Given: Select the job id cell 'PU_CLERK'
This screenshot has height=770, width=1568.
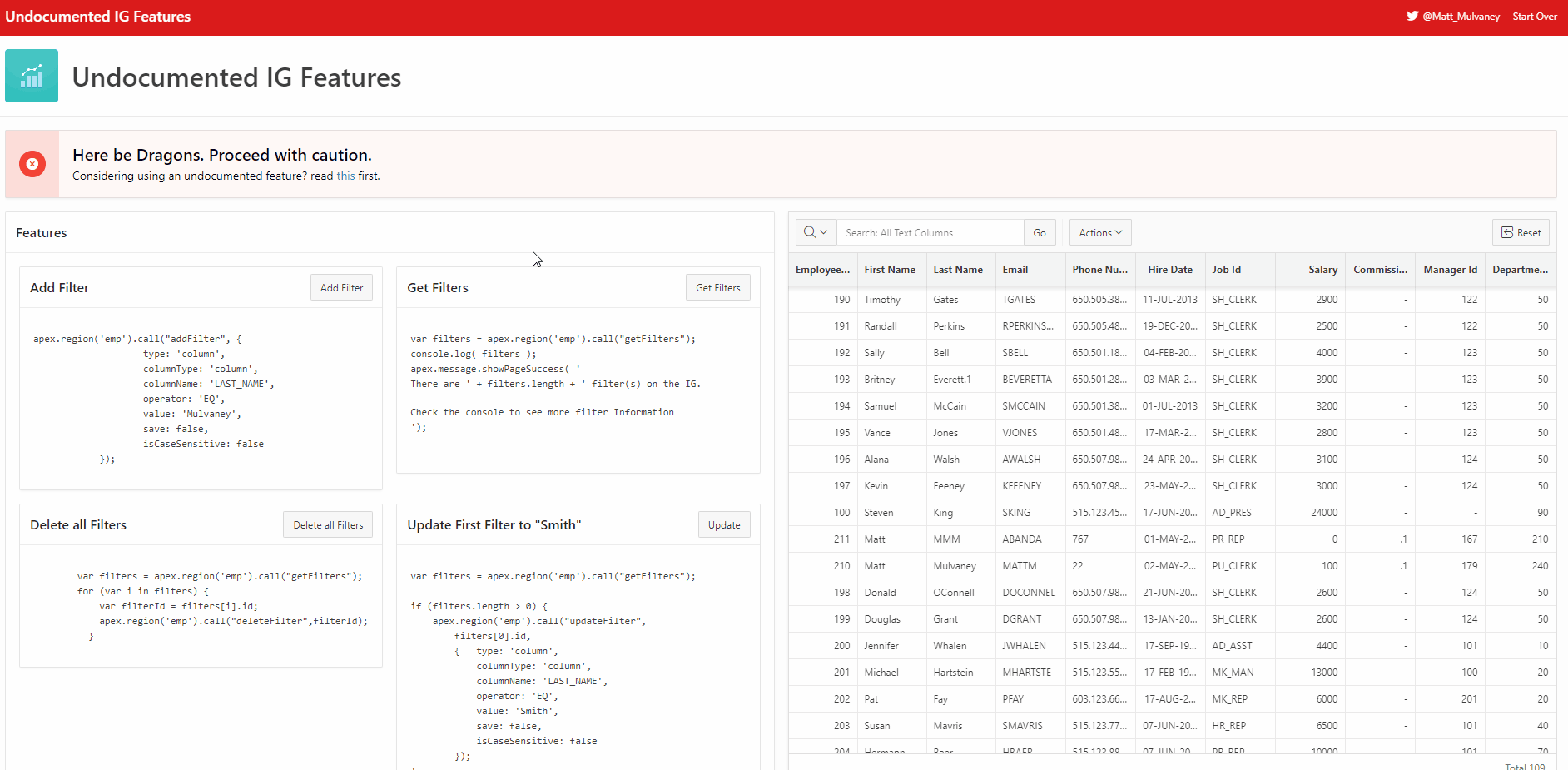Looking at the screenshot, I should pos(1240,566).
